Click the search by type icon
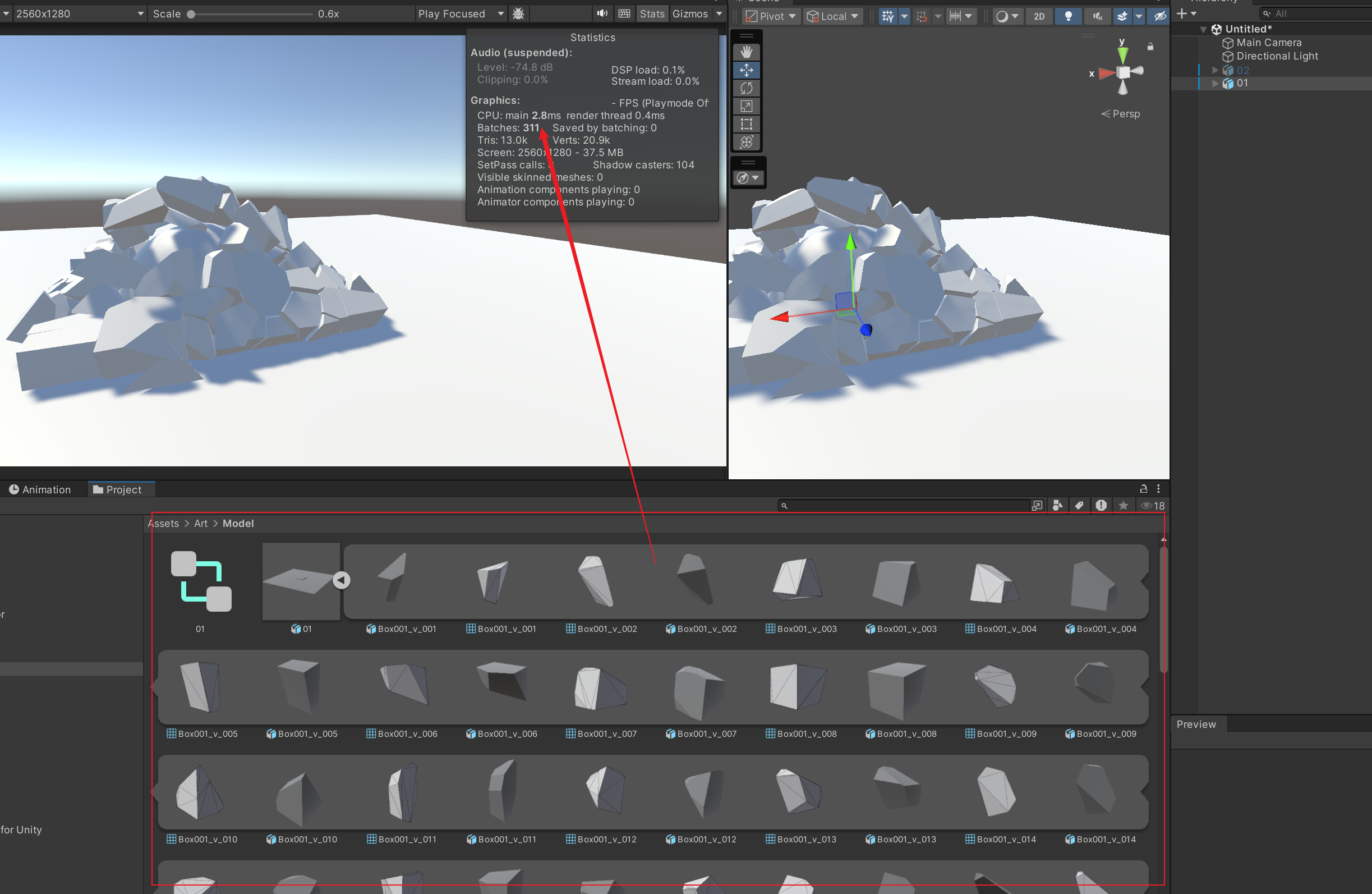The image size is (1372, 894). (x=1057, y=506)
